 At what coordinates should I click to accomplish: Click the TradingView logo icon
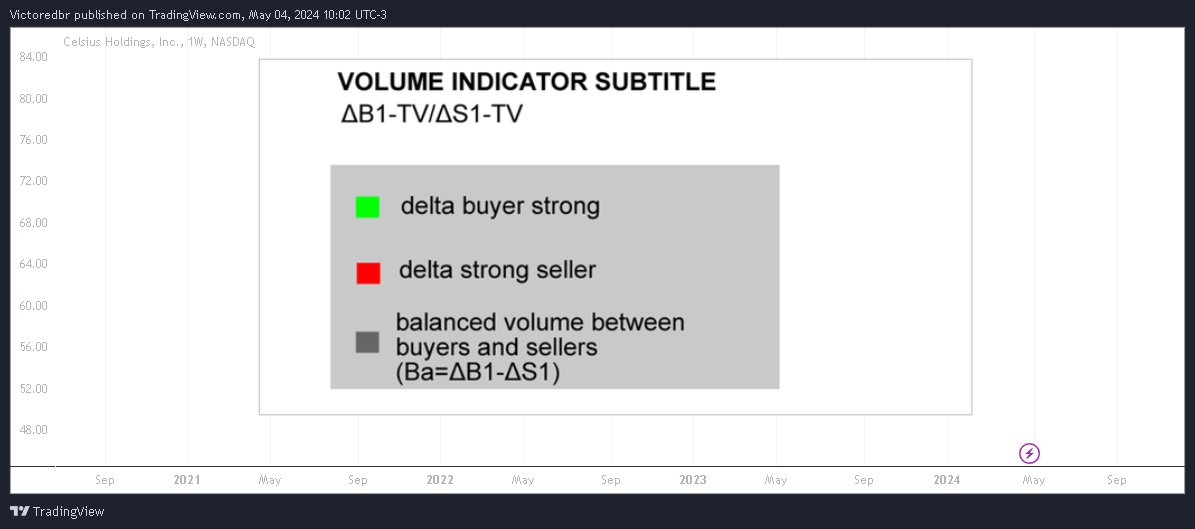20,511
